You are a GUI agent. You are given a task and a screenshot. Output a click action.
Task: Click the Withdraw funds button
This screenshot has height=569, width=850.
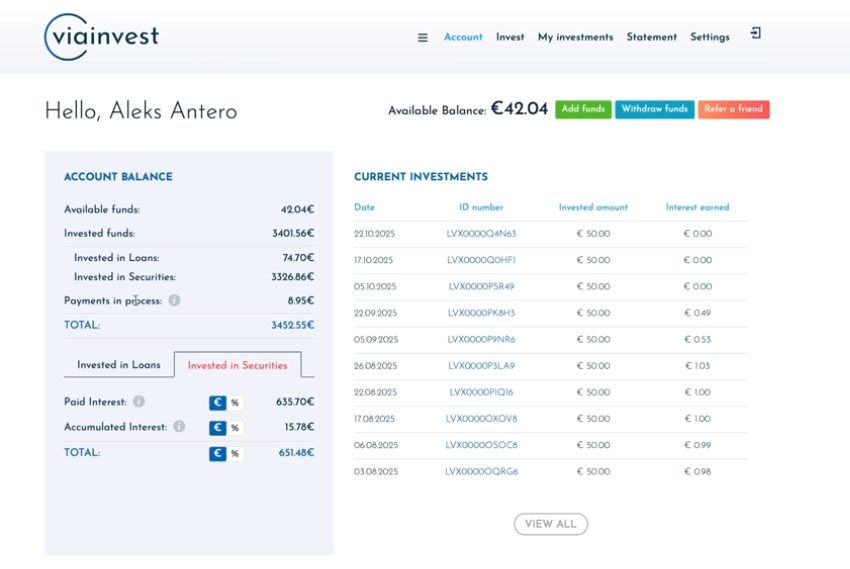pyautogui.click(x=654, y=109)
